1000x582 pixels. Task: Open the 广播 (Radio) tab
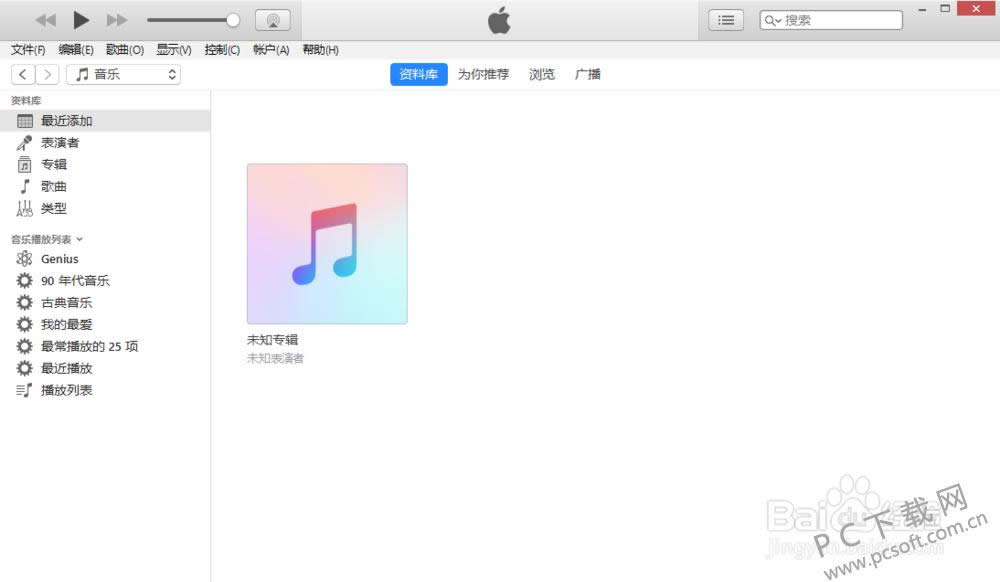[588, 73]
